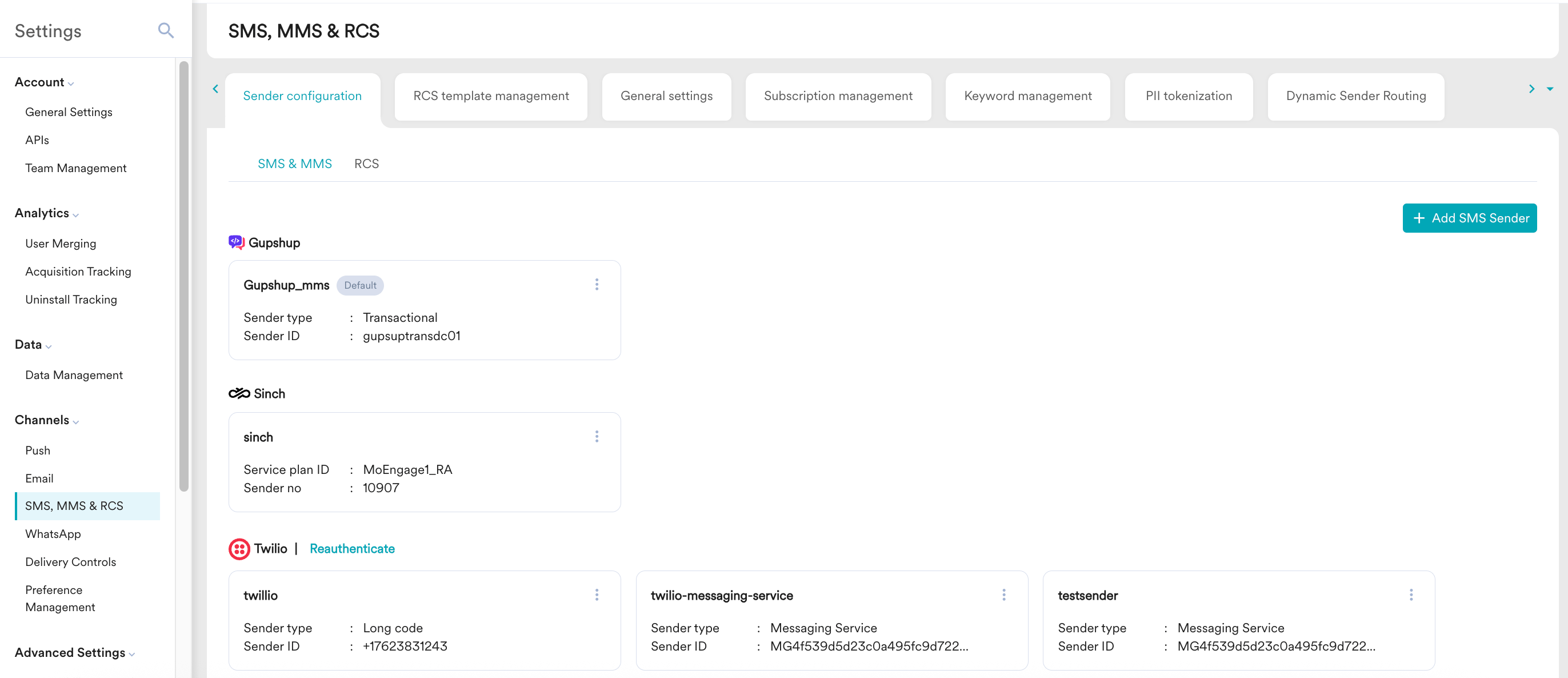Go to the General settings tab
Screen dimensions: 1568x678
click(666, 96)
